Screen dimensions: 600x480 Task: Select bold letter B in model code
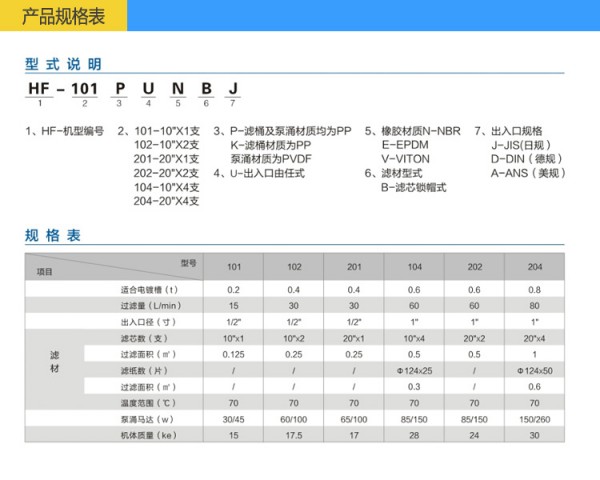207,89
